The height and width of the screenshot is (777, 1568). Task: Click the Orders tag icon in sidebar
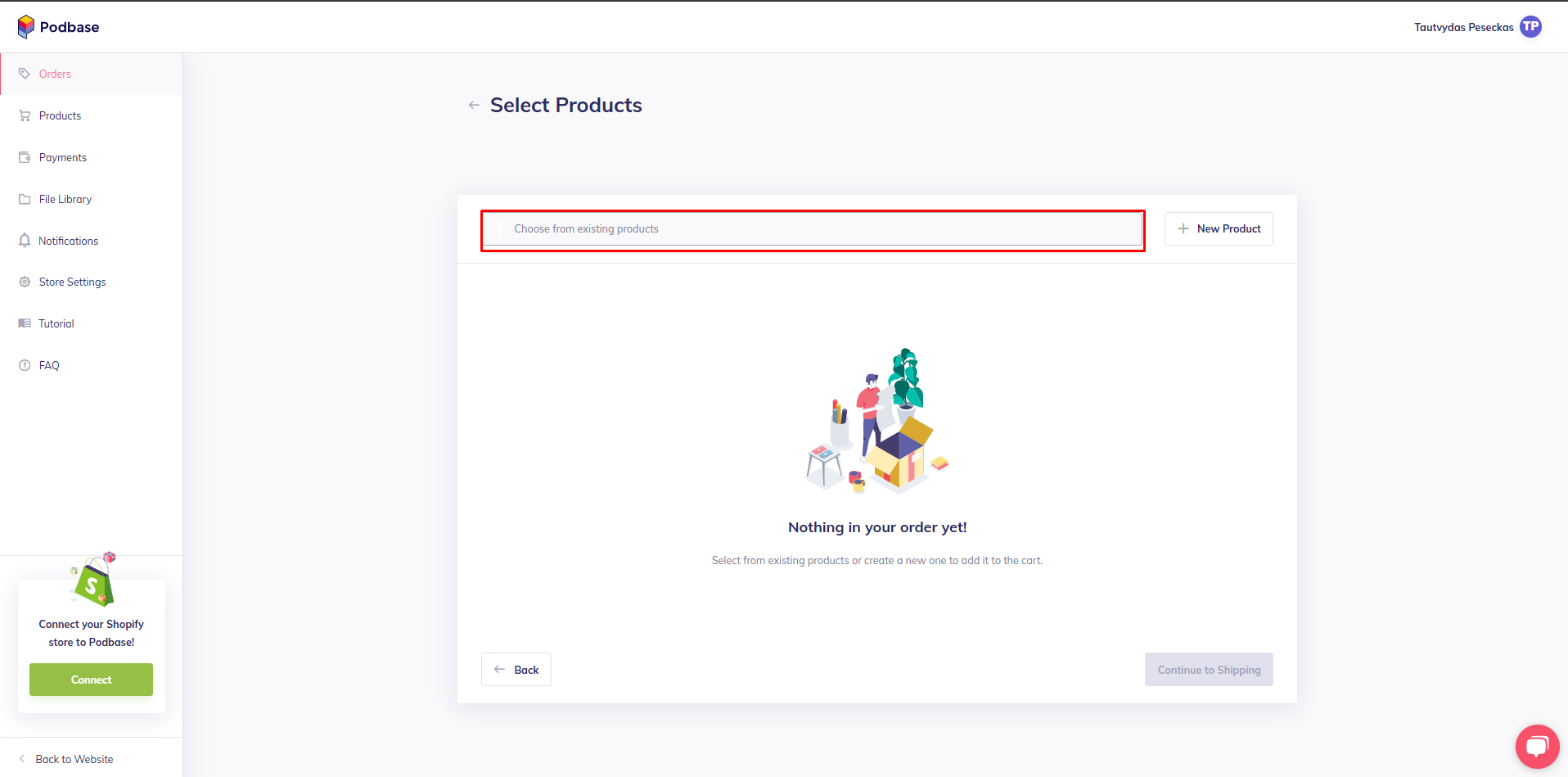tap(25, 74)
